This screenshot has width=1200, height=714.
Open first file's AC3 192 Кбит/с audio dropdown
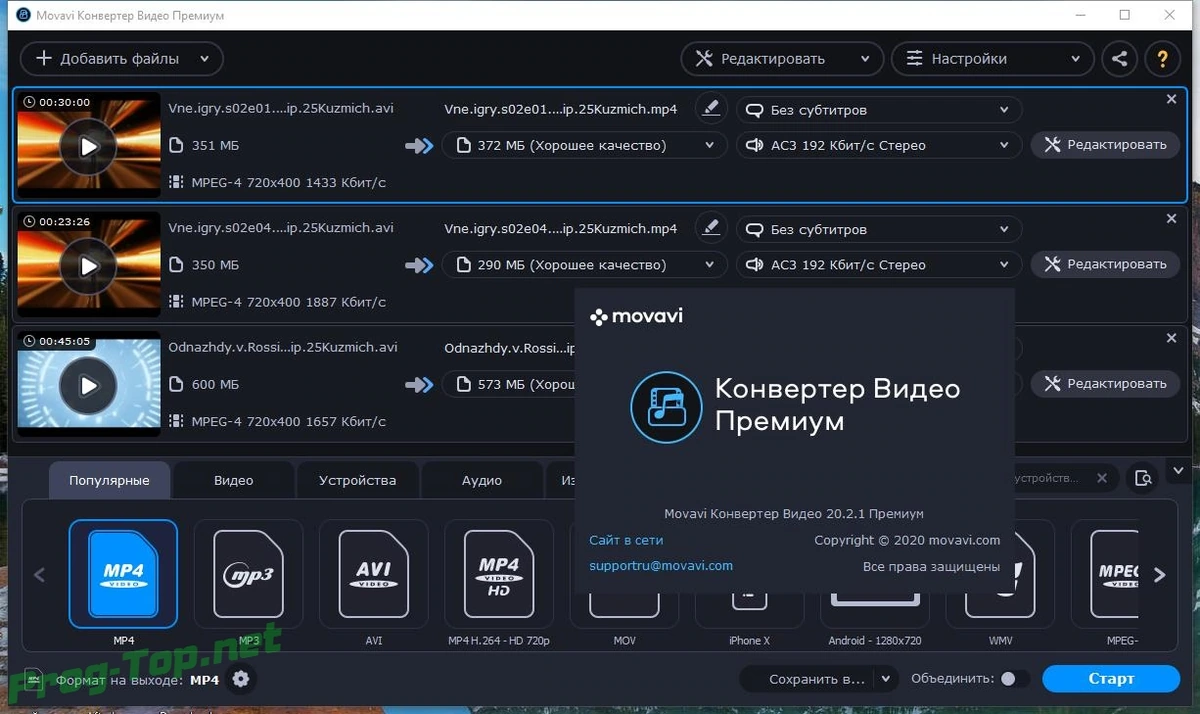pos(880,146)
